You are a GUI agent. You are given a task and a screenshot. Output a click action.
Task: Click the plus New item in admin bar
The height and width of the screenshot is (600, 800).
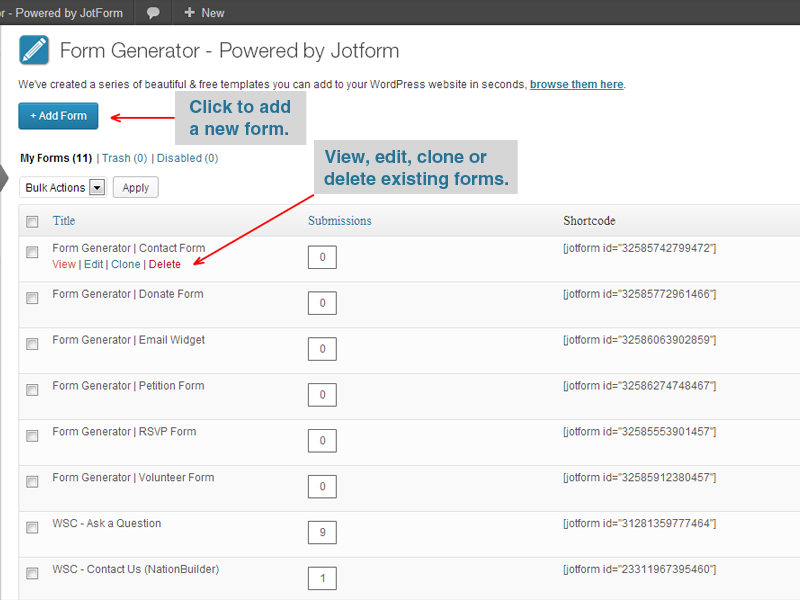[204, 13]
